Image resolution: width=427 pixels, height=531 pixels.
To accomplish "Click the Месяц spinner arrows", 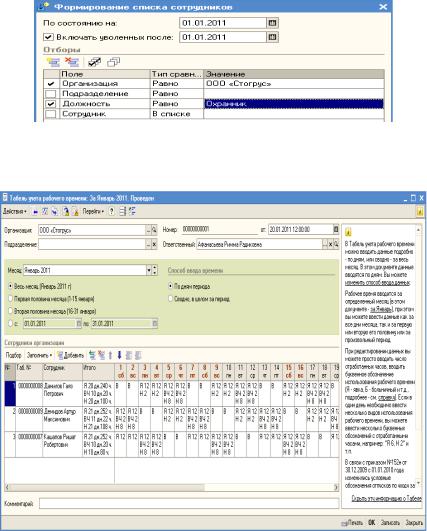I will pos(155,270).
